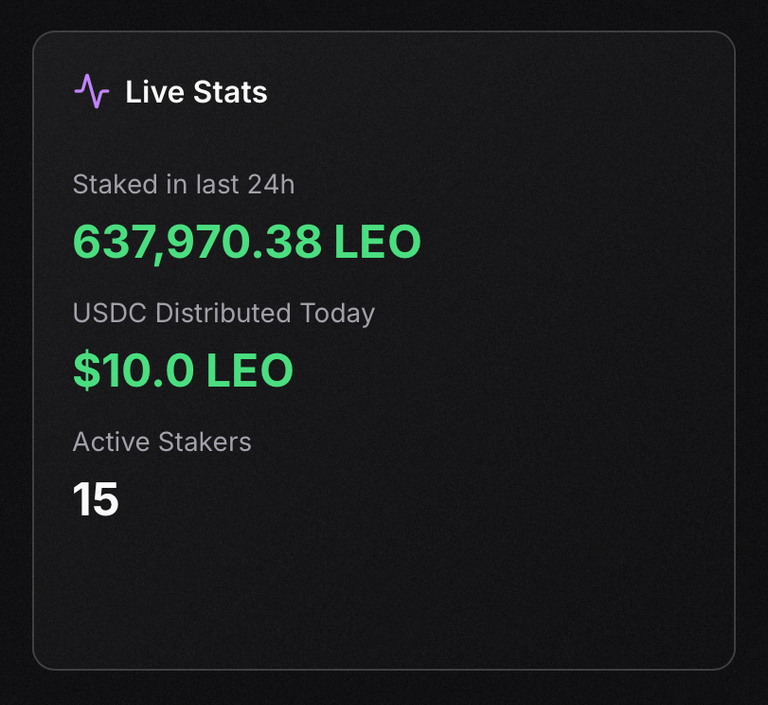Click the purple pulse activity icon
768x705 pixels.
92,91
